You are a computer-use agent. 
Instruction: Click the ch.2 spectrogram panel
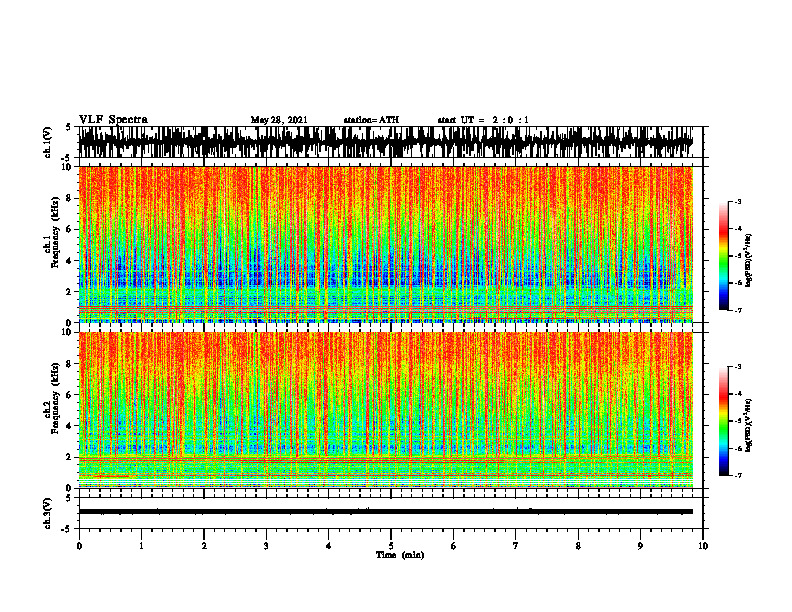pos(385,410)
